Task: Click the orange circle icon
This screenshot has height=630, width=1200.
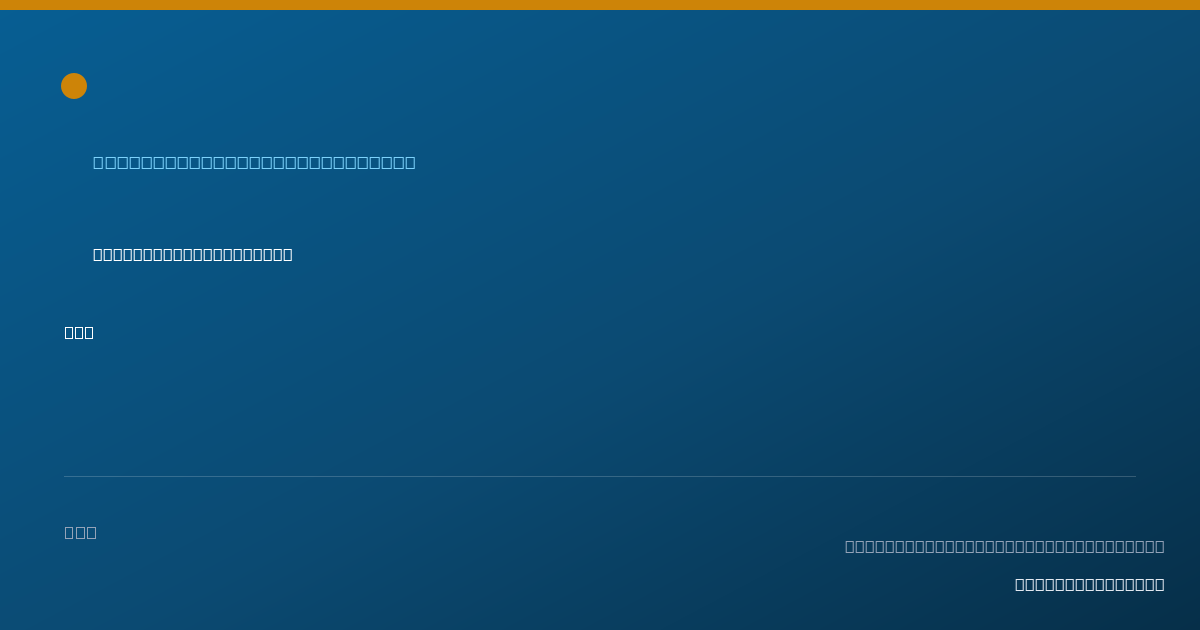Action: [x=74, y=86]
